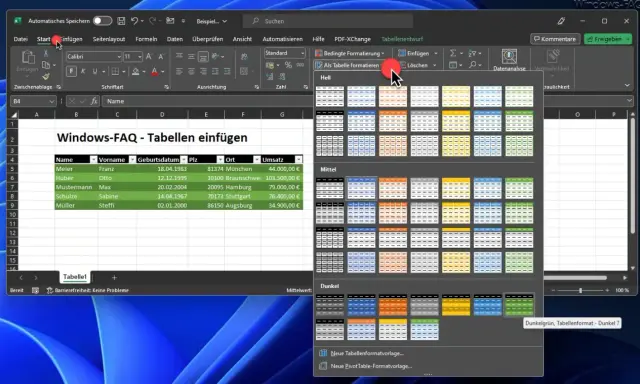This screenshot has height=384, width=640.
Task: Click the percent style icon in Zahl group
Action: pos(288,65)
